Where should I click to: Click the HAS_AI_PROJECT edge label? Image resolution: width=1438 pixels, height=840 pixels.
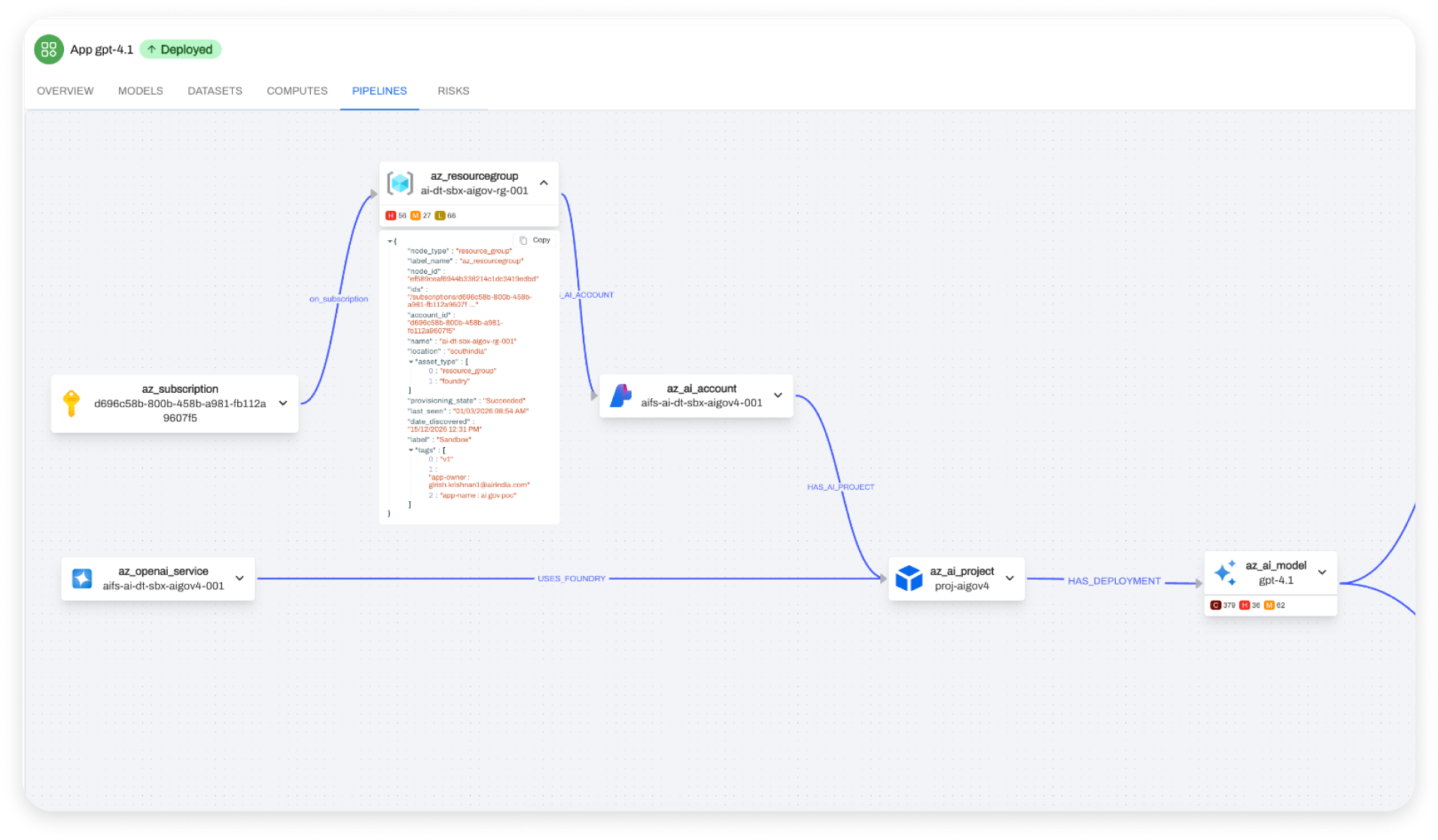841,488
